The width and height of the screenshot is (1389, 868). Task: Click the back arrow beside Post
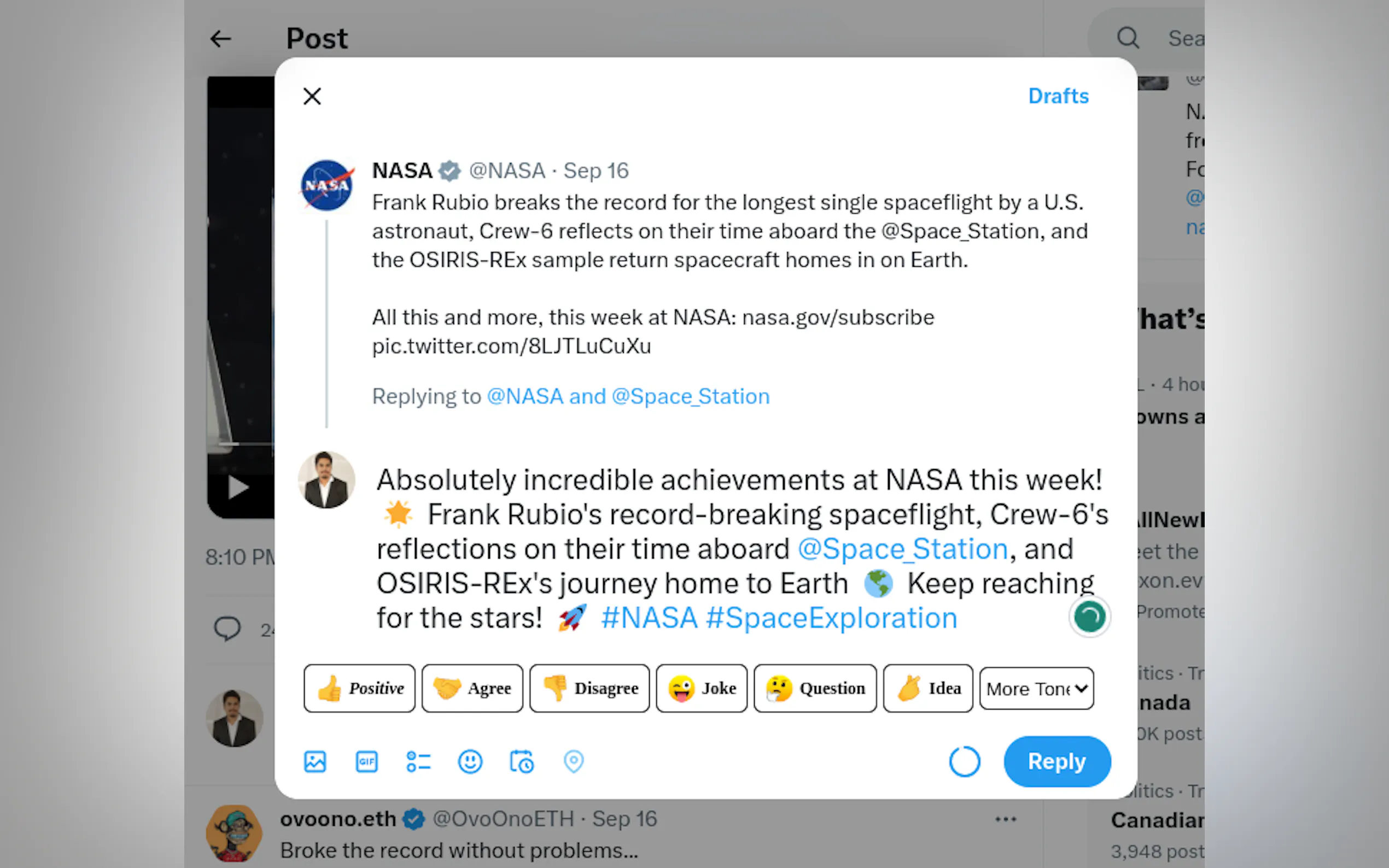click(x=220, y=39)
